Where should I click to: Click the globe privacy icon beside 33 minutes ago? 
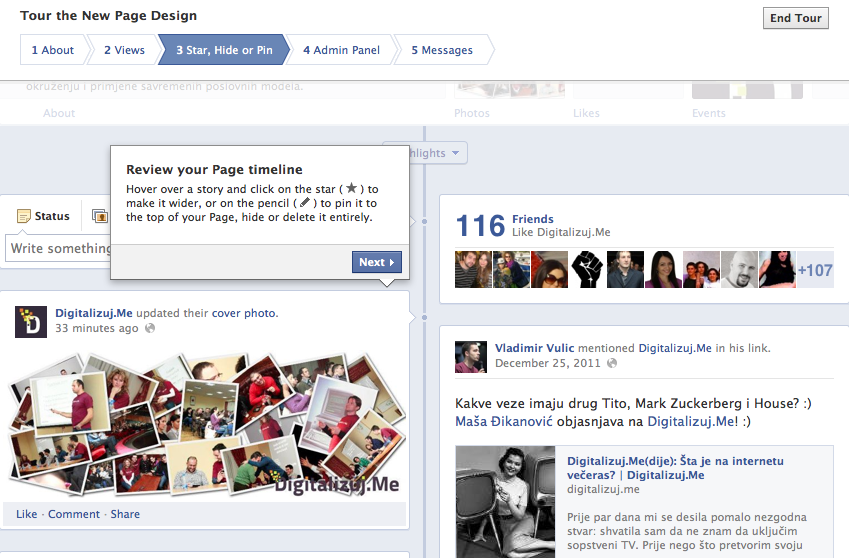pyautogui.click(x=150, y=328)
